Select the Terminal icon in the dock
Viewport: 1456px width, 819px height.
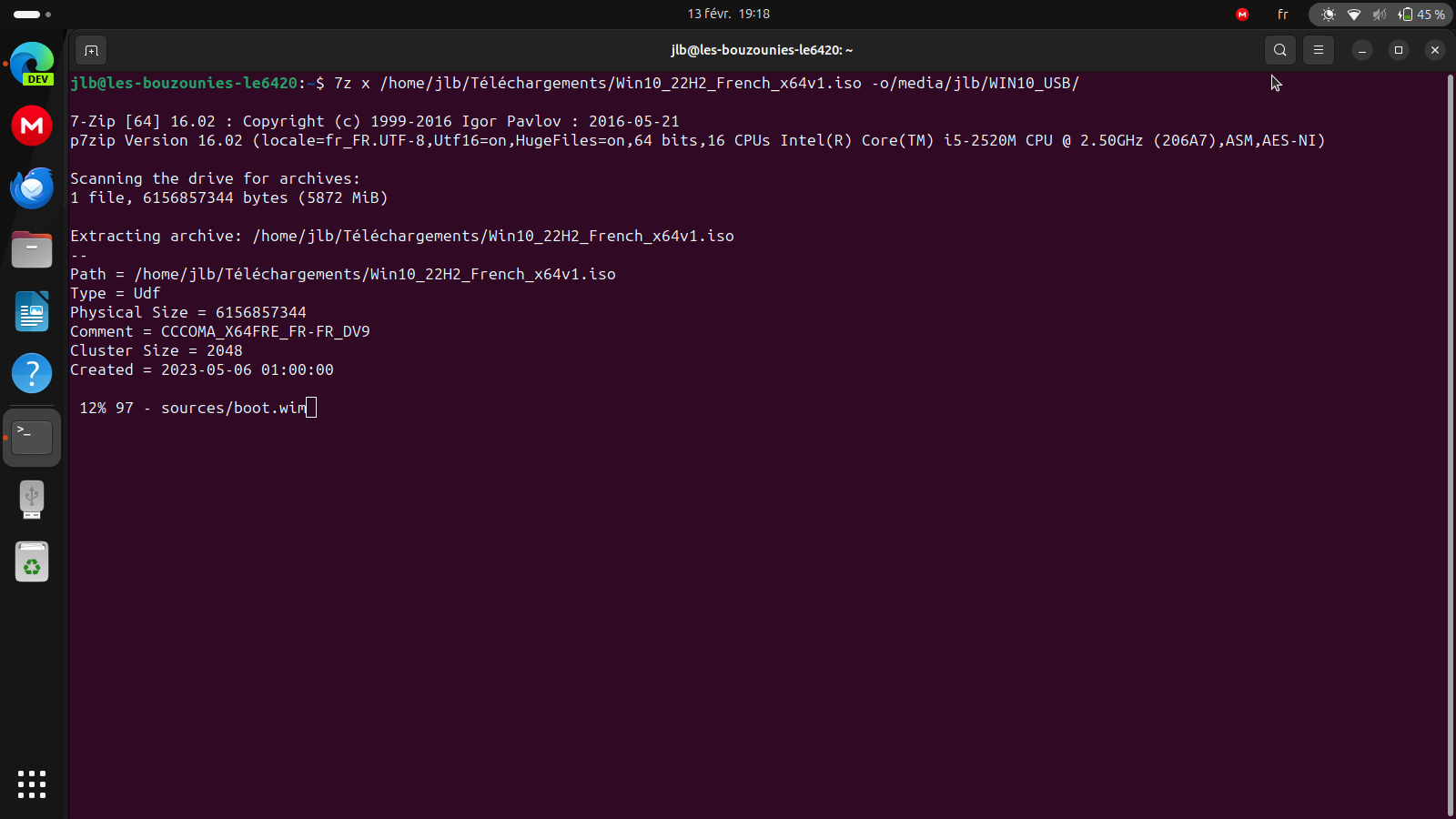32,438
